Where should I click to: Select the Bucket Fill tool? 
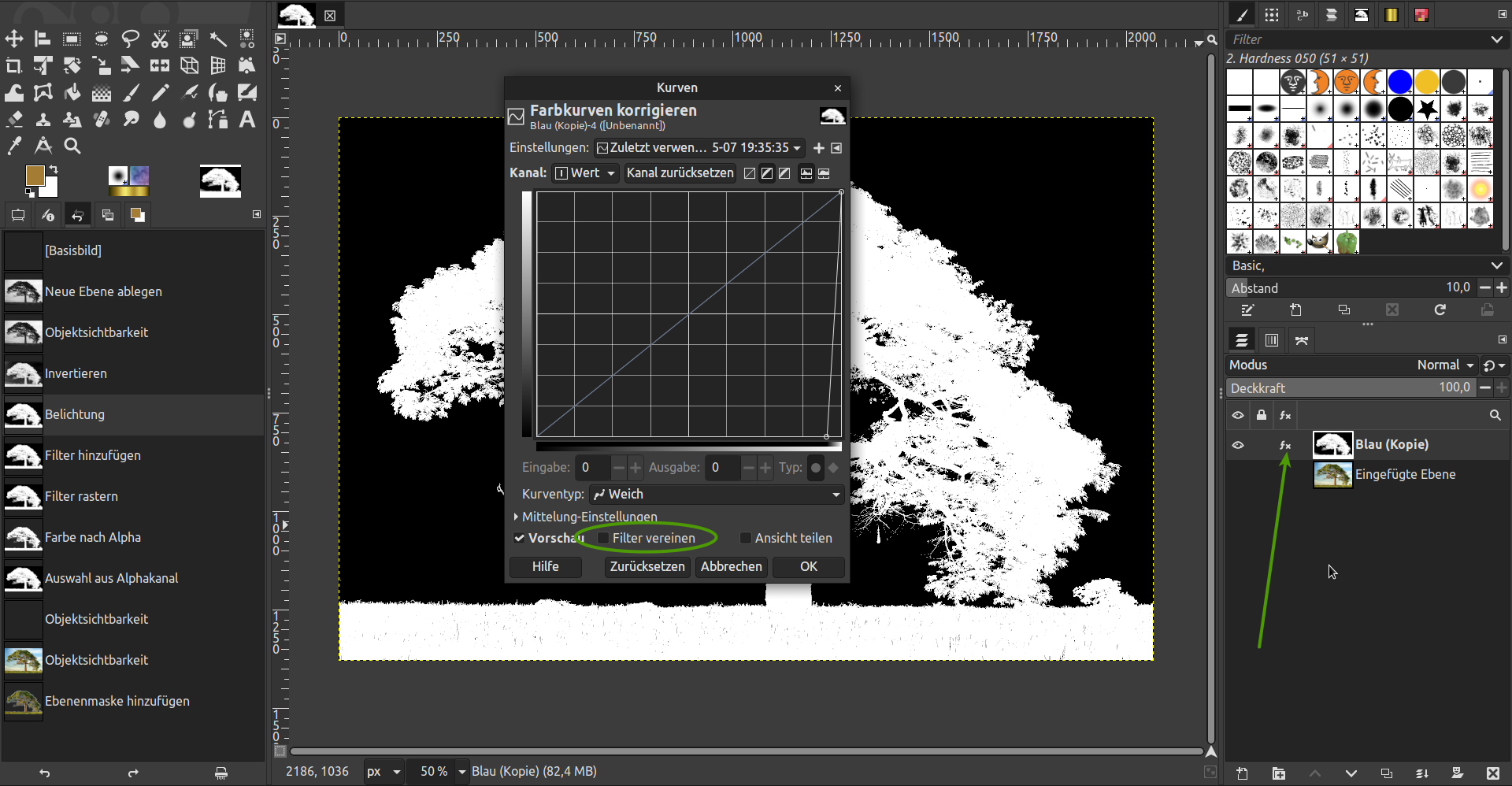pyautogui.click(x=72, y=93)
